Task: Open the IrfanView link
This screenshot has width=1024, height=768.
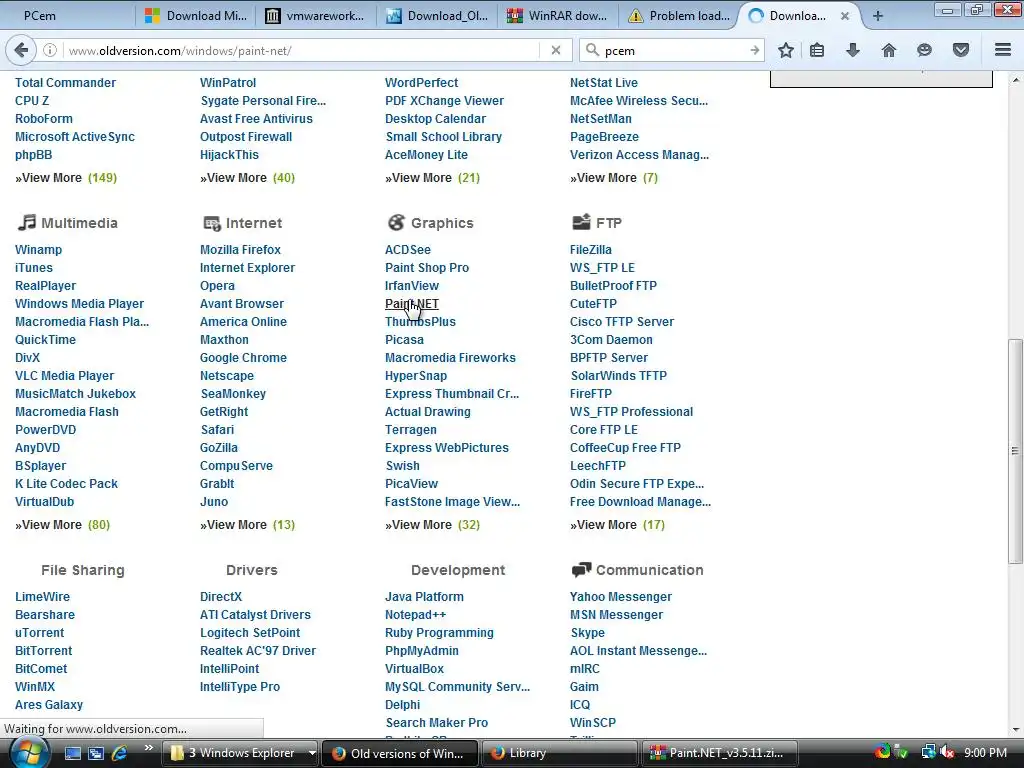Action: coord(411,285)
